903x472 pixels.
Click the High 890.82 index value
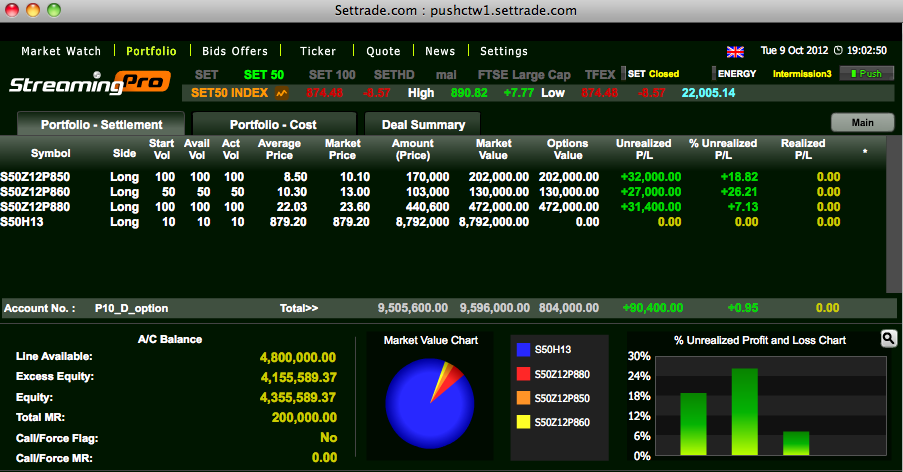tap(469, 93)
